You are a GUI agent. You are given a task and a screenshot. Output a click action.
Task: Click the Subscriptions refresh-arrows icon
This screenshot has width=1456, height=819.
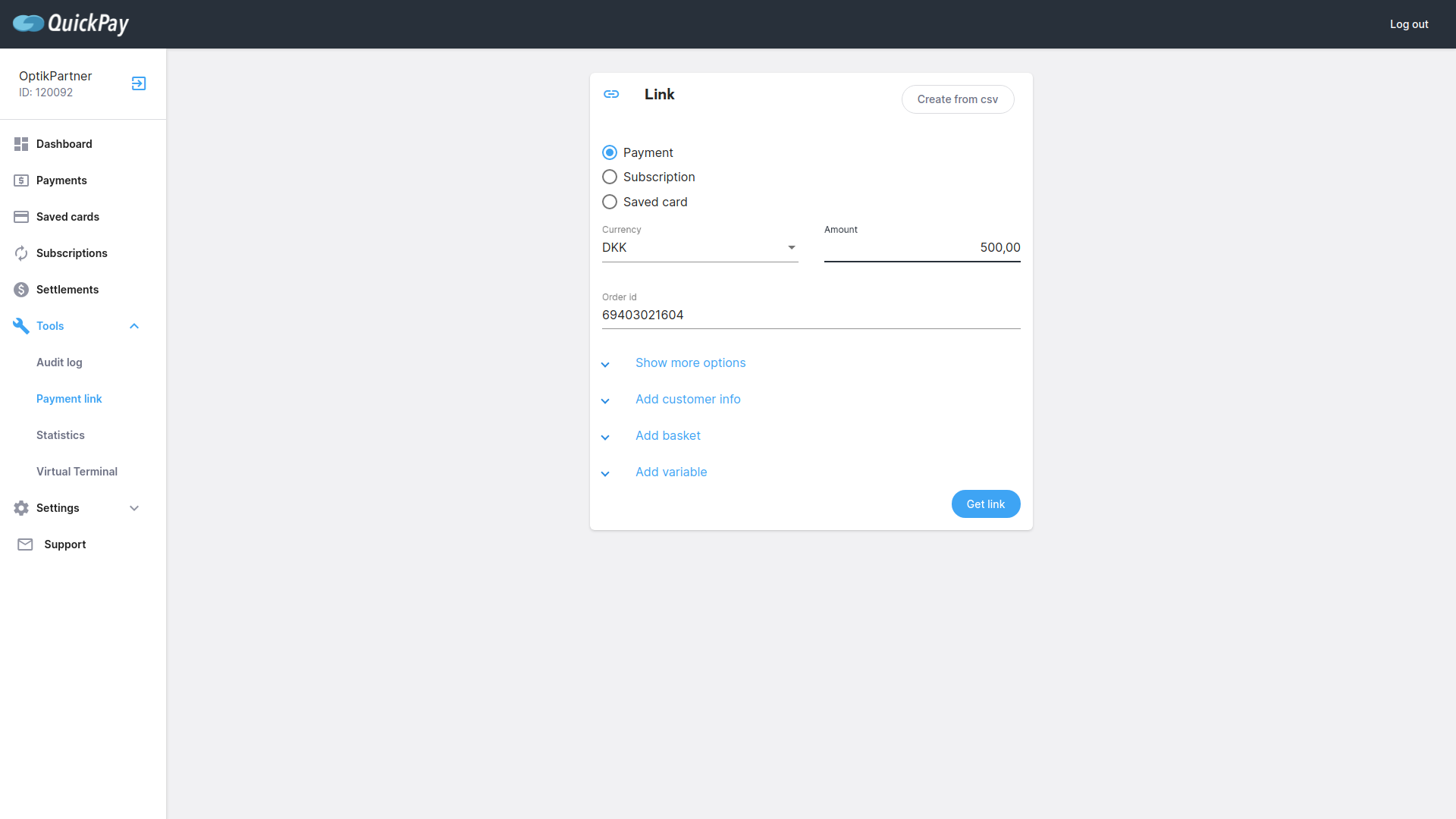pos(21,253)
